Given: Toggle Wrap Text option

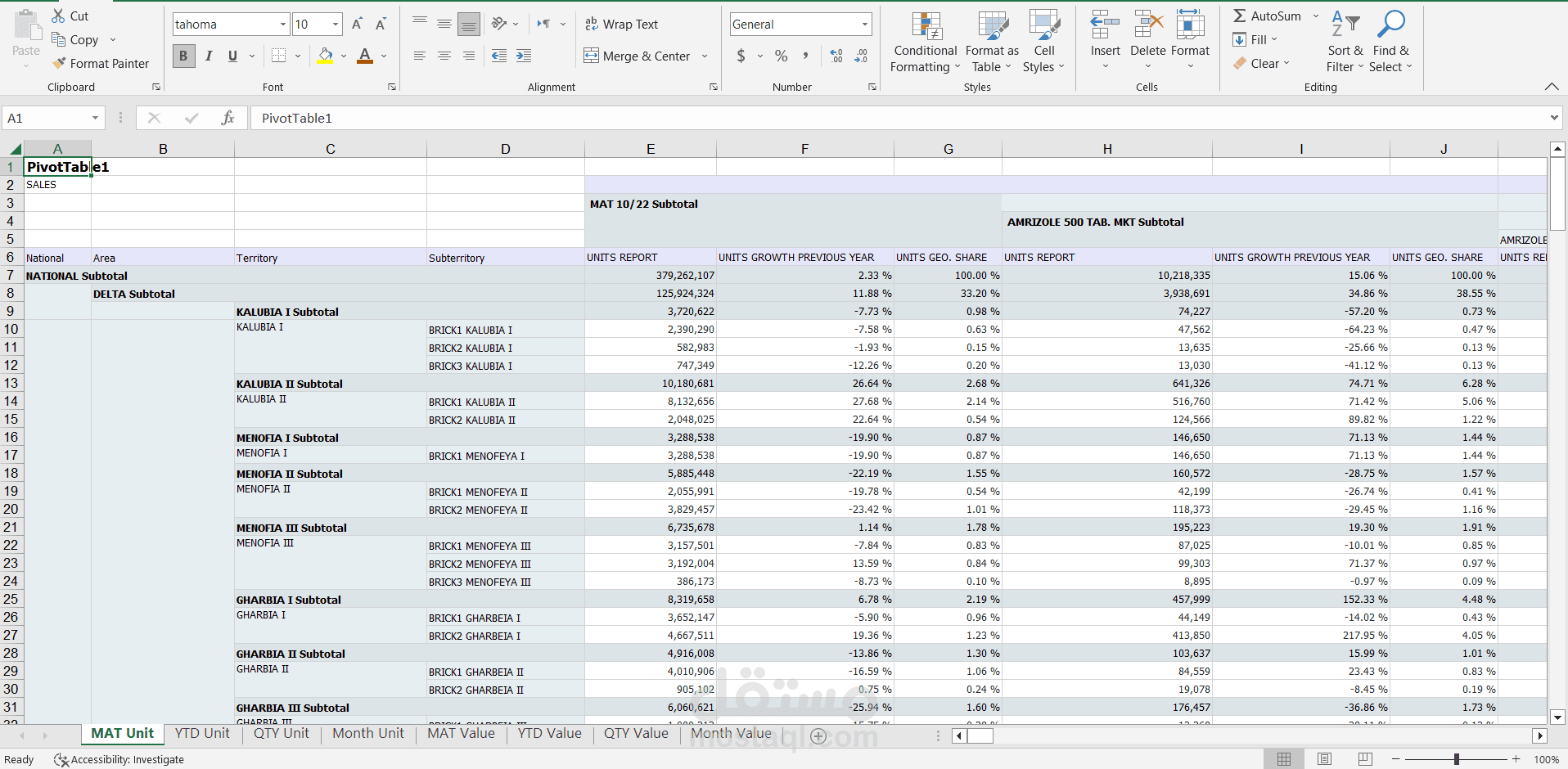Looking at the screenshot, I should pyautogui.click(x=622, y=25).
